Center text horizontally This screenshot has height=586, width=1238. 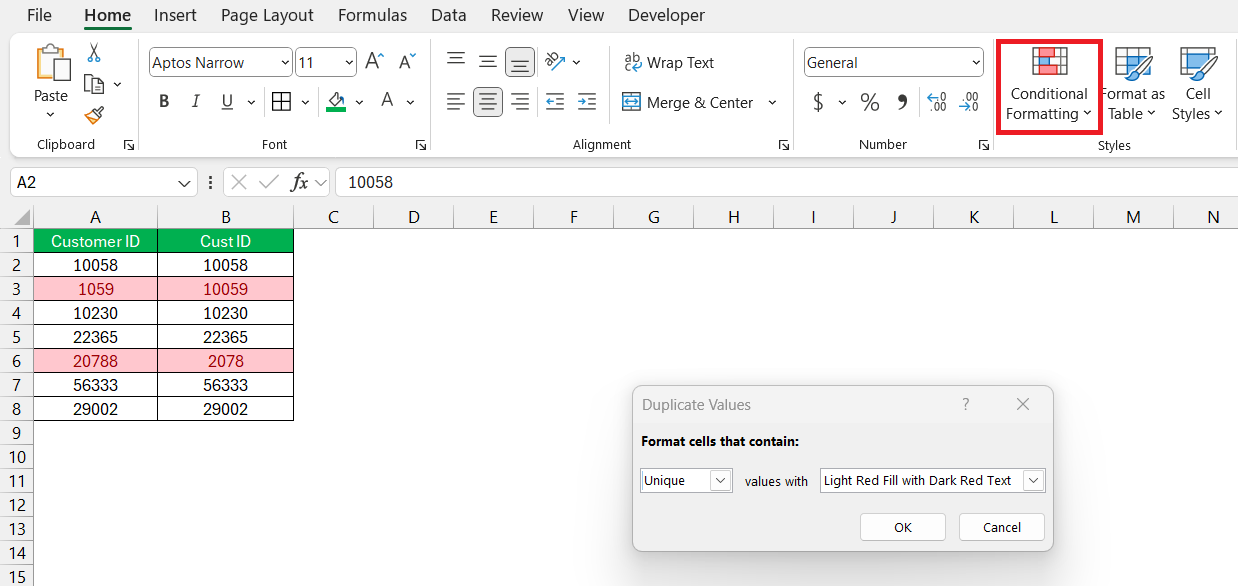pos(488,102)
